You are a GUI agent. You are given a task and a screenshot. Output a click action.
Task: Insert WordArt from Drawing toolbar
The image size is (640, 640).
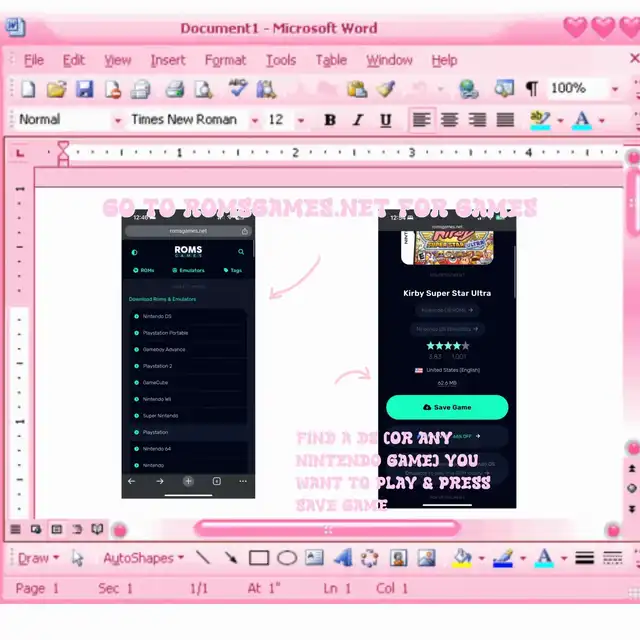pos(343,558)
